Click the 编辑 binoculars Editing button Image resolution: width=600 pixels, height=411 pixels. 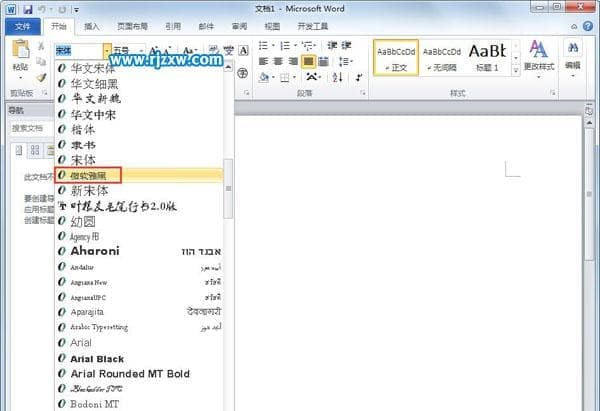573,57
